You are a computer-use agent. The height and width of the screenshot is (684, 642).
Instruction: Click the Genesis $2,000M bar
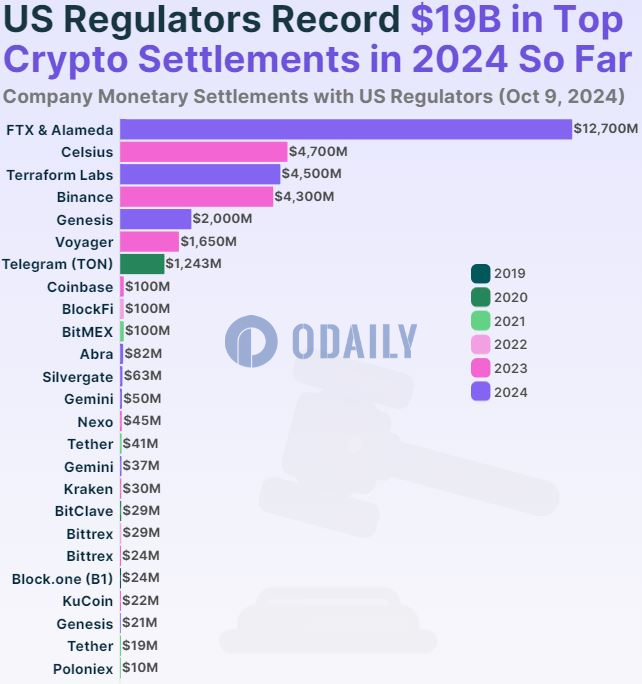point(155,219)
